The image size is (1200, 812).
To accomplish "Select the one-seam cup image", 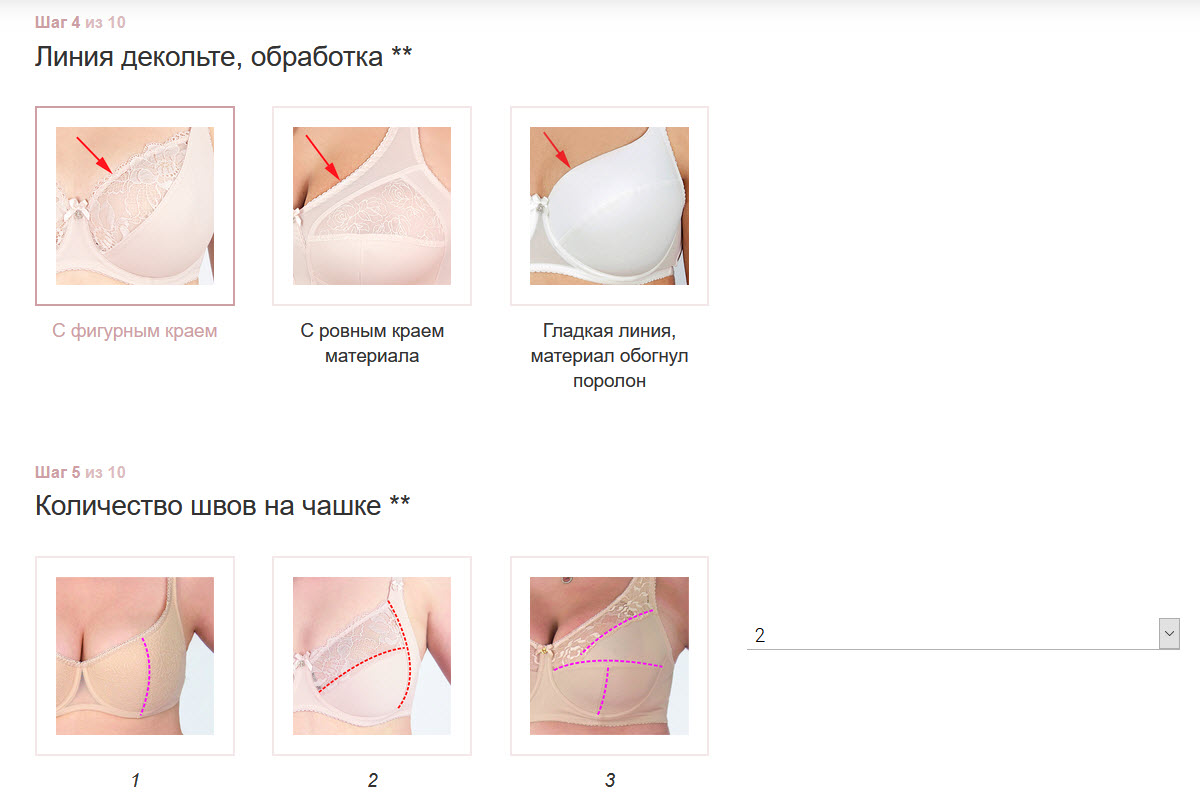I will coord(135,656).
